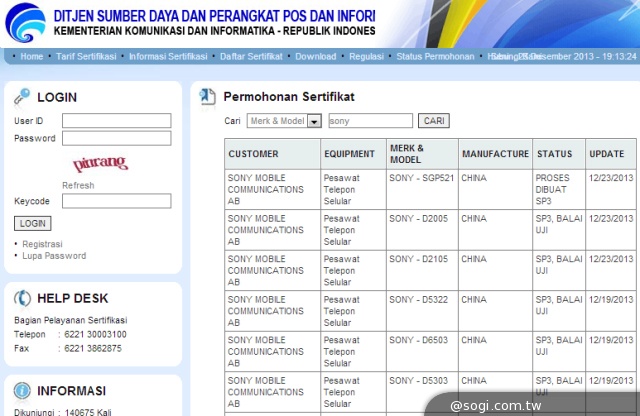Click the Kominfo logo in header
This screenshot has width=640, height=416.
22,21
